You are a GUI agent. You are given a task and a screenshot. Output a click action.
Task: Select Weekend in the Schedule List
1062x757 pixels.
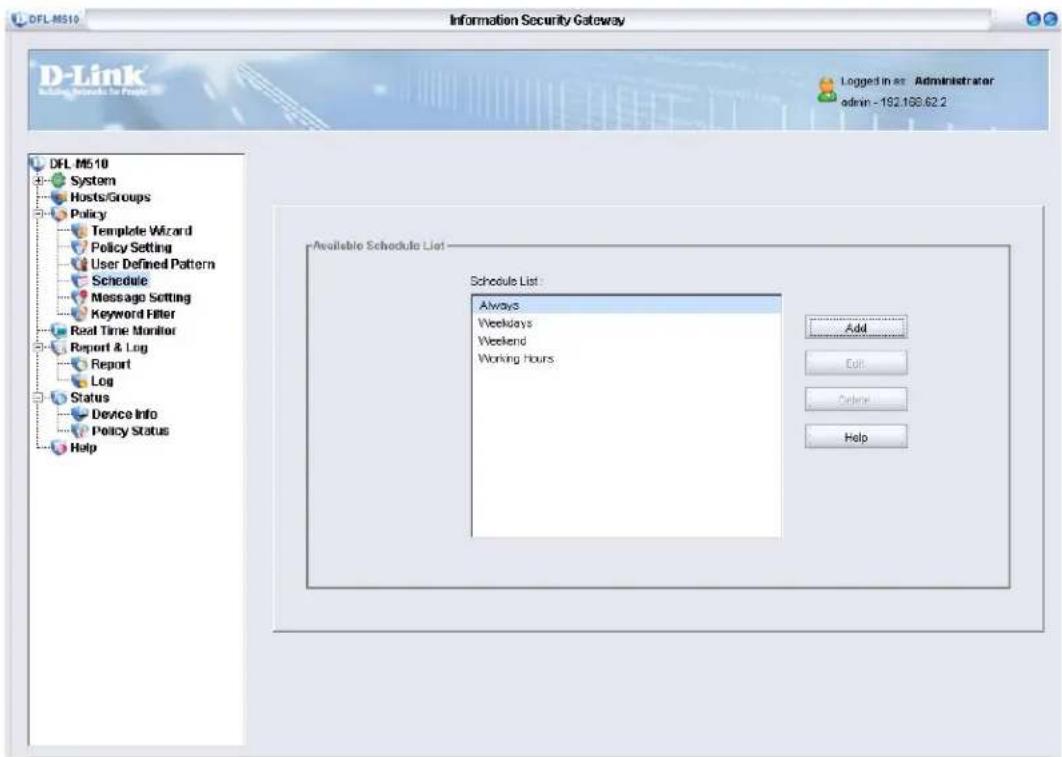[x=626, y=341]
